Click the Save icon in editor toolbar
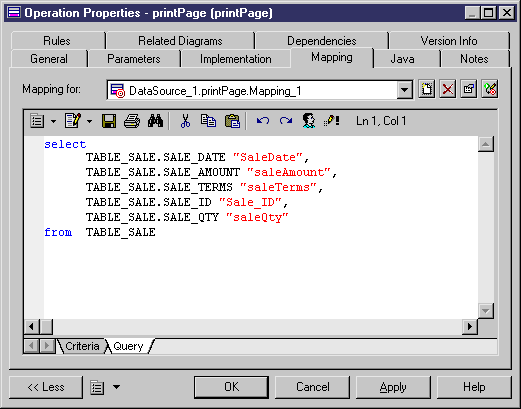The height and width of the screenshot is (409, 521). 109,121
